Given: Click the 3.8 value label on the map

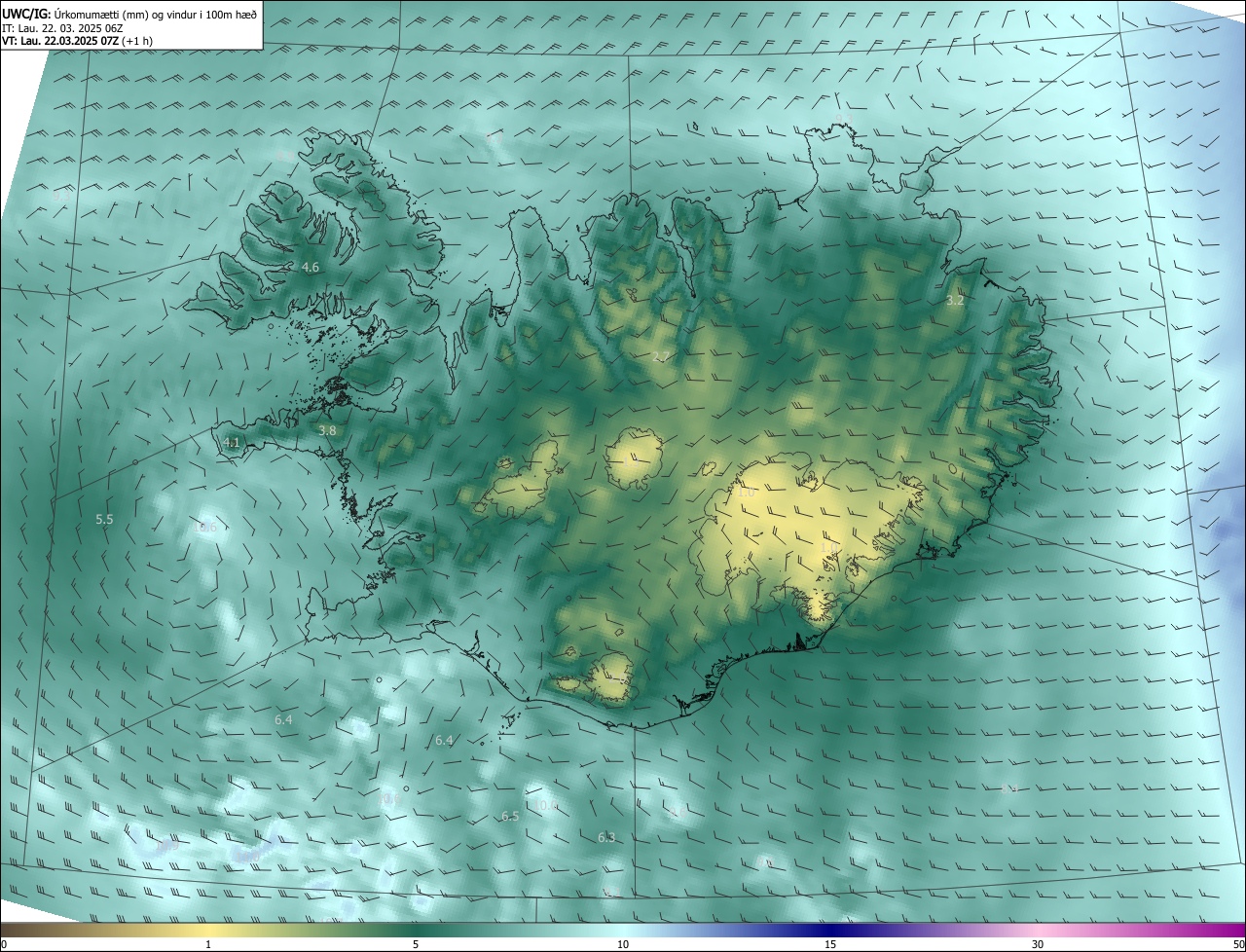Looking at the screenshot, I should coord(328,430).
